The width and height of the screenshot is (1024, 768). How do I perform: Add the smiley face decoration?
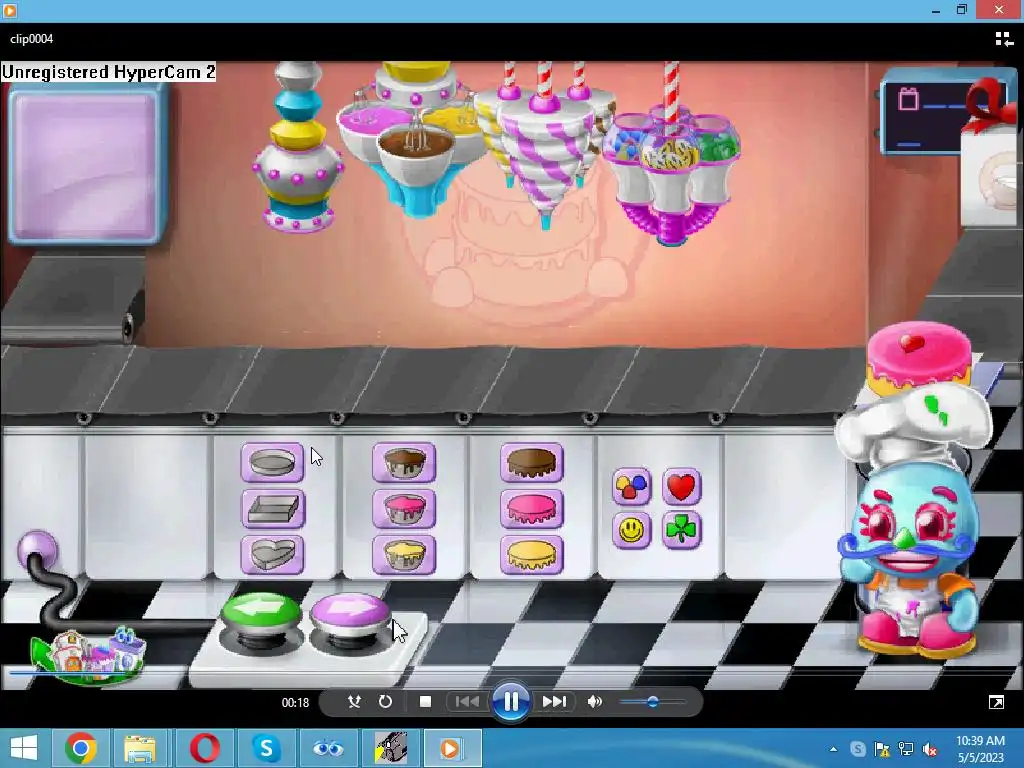tap(632, 530)
